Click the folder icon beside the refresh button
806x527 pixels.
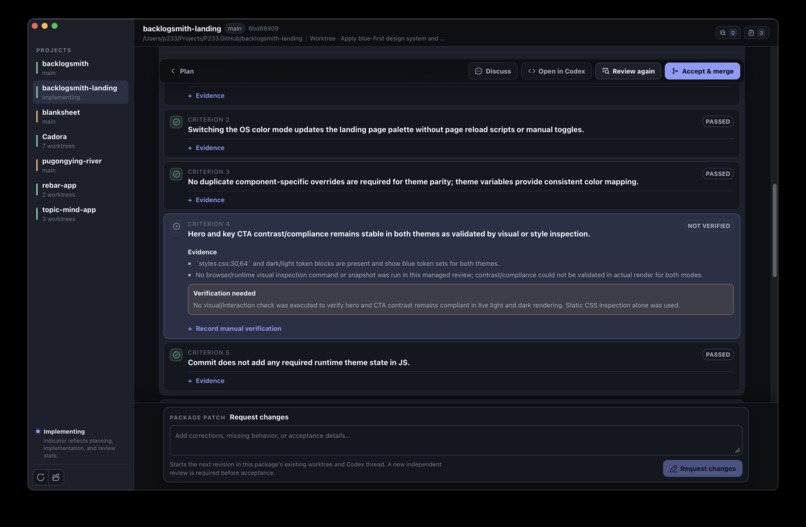point(56,477)
